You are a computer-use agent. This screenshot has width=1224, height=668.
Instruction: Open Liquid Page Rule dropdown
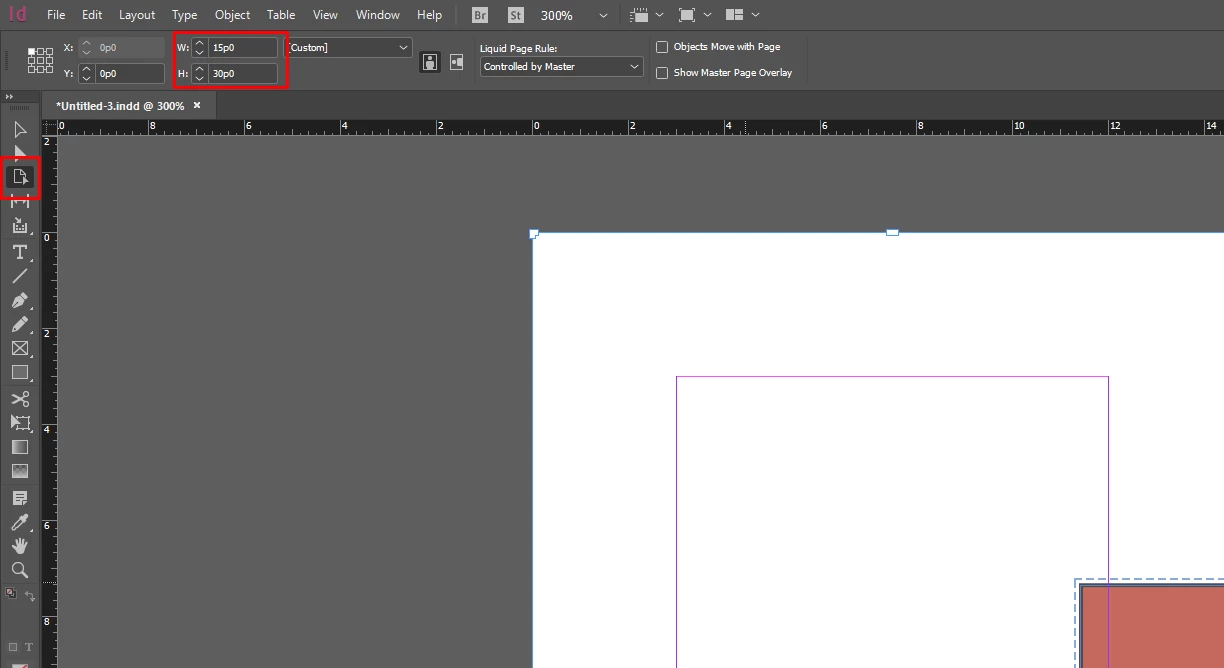coord(561,67)
